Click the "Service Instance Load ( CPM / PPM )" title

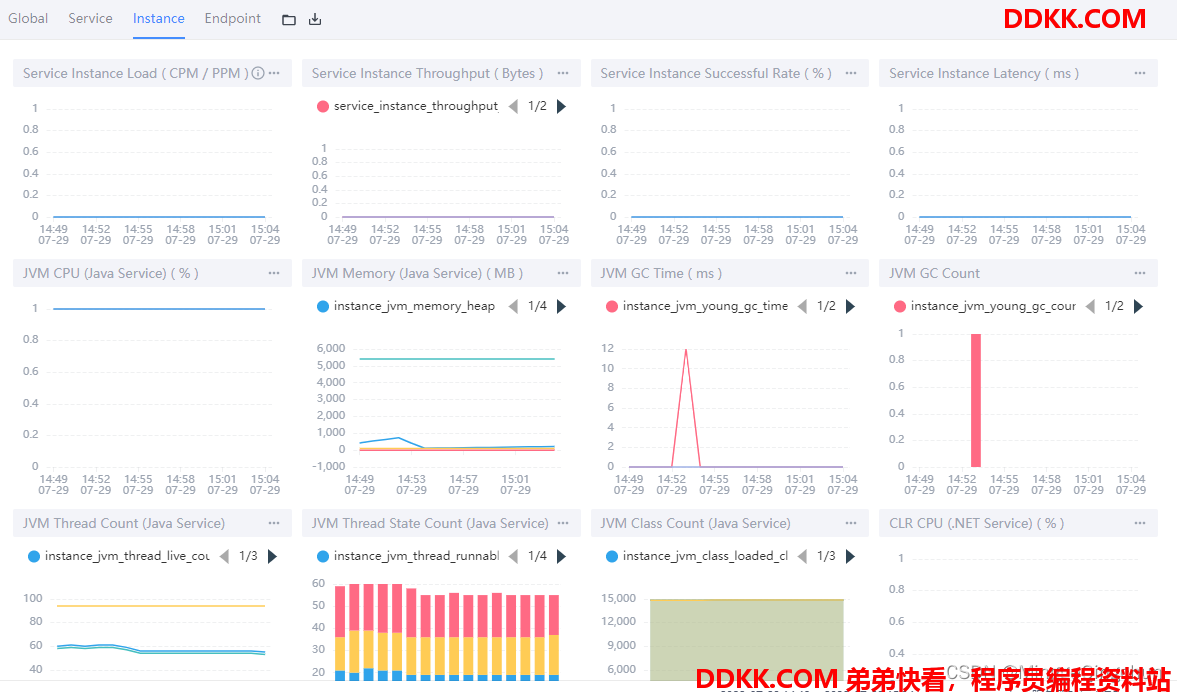(x=136, y=74)
